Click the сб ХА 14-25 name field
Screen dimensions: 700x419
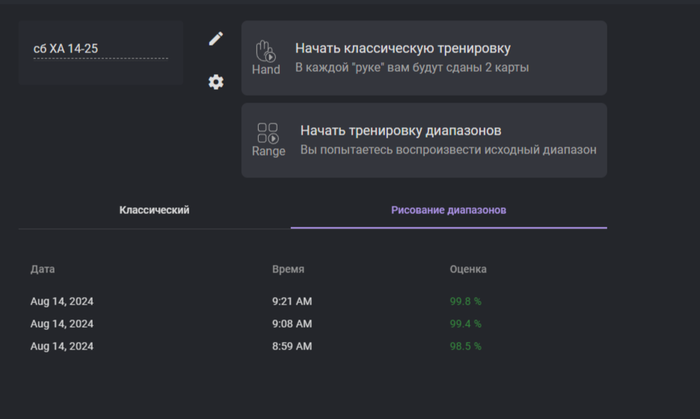[100, 48]
